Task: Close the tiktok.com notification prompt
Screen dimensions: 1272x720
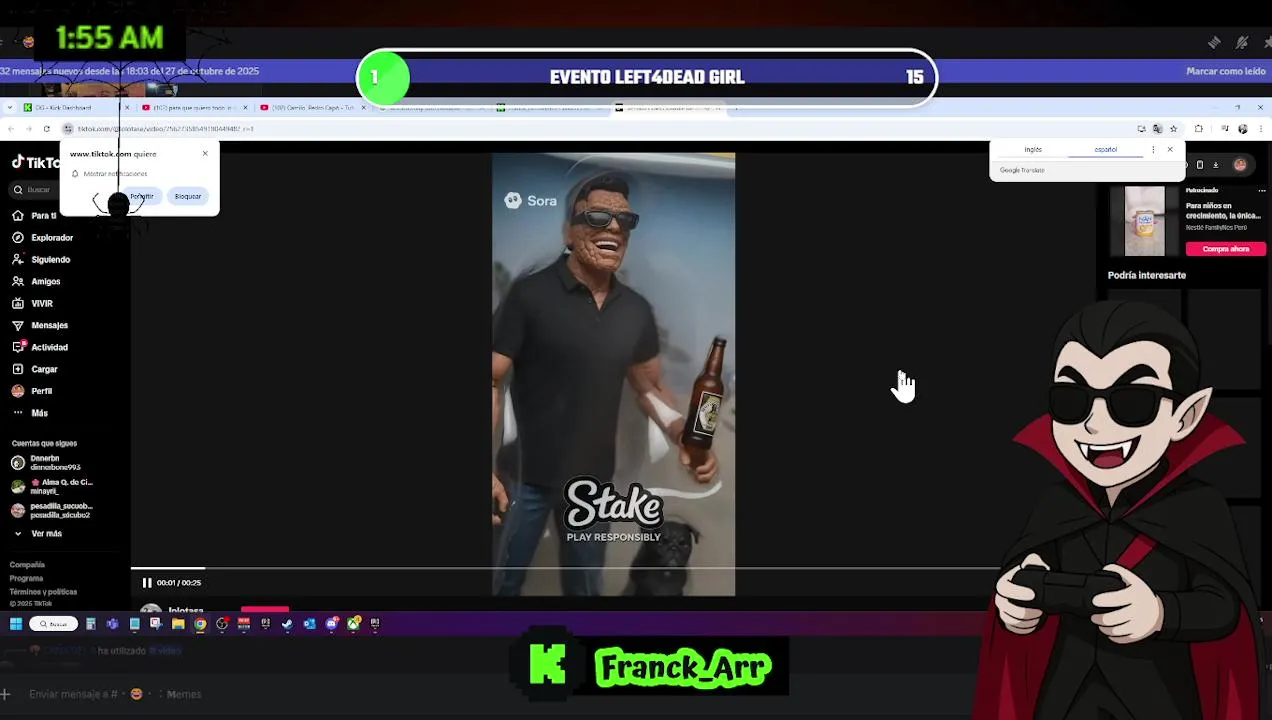Action: pos(205,153)
